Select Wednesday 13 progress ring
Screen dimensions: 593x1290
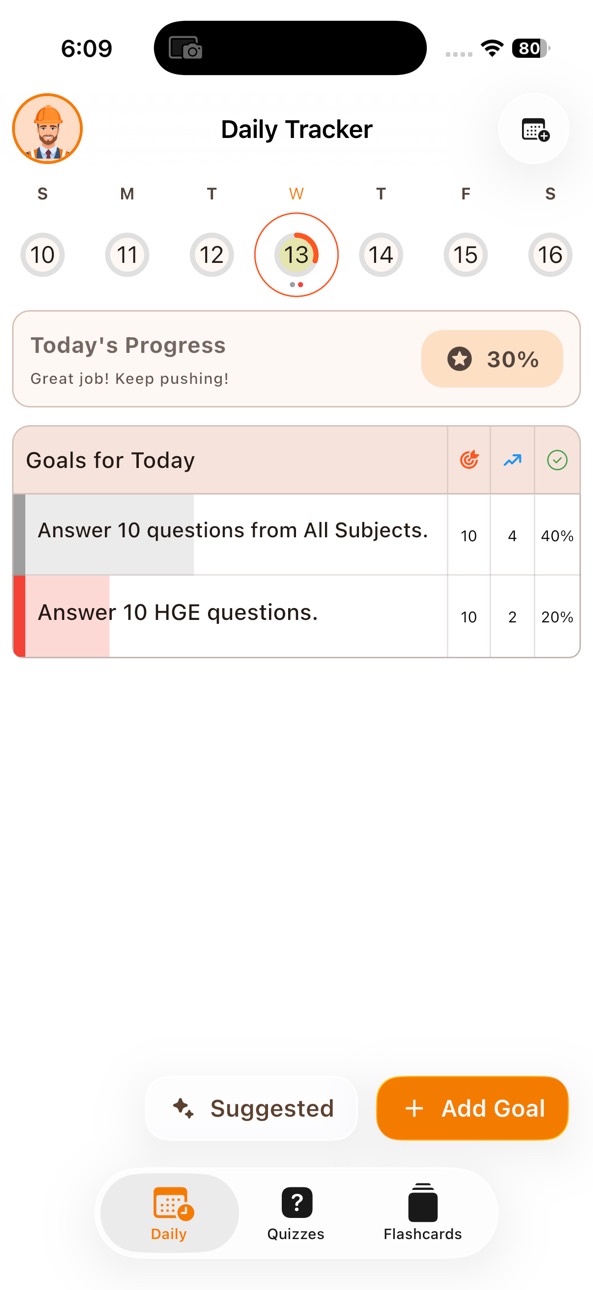(296, 255)
